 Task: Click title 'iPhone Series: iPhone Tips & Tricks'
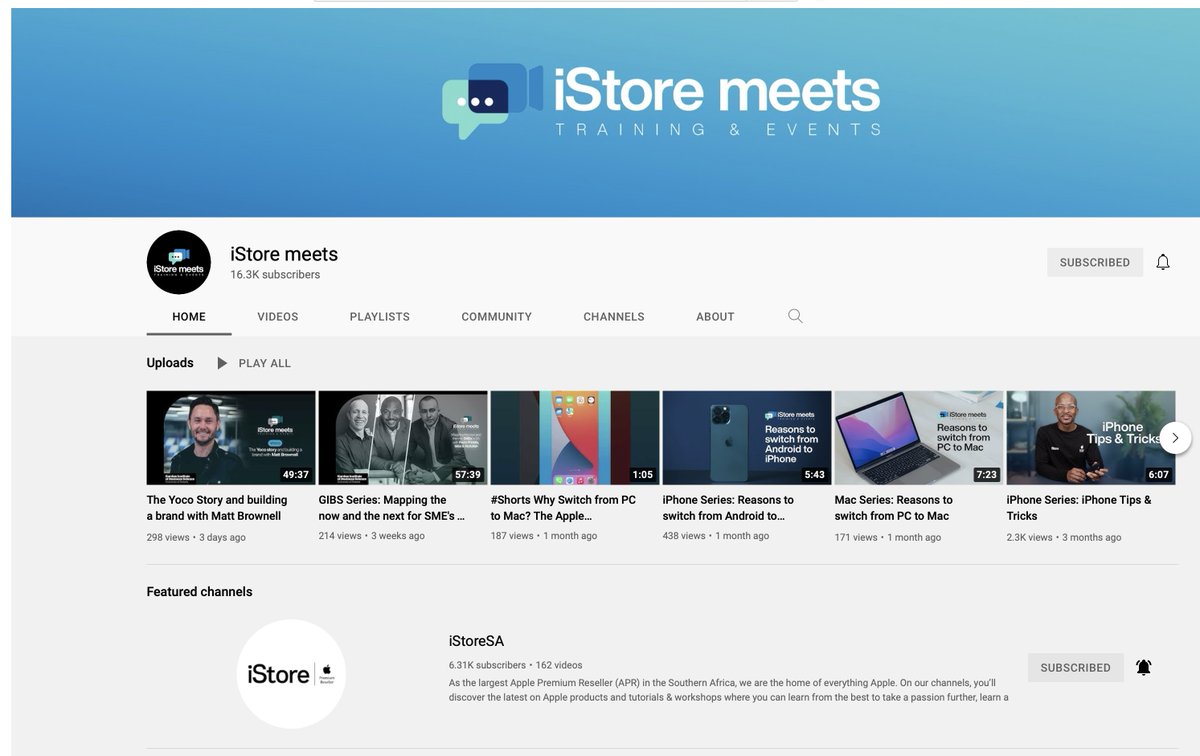tap(1079, 508)
